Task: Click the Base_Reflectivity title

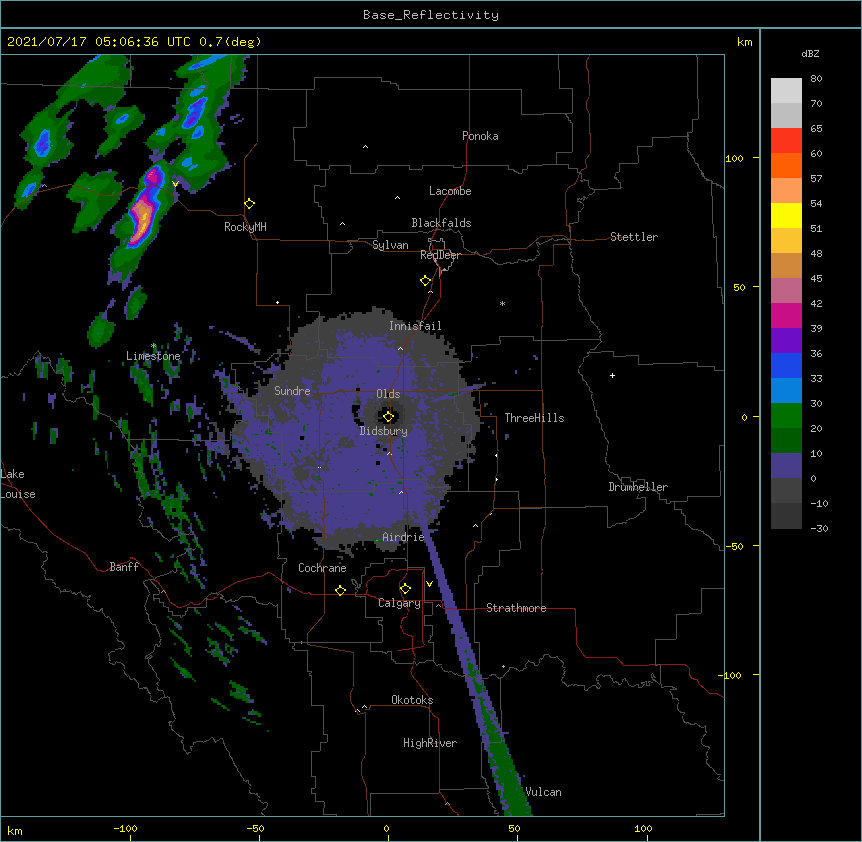Action: (431, 15)
